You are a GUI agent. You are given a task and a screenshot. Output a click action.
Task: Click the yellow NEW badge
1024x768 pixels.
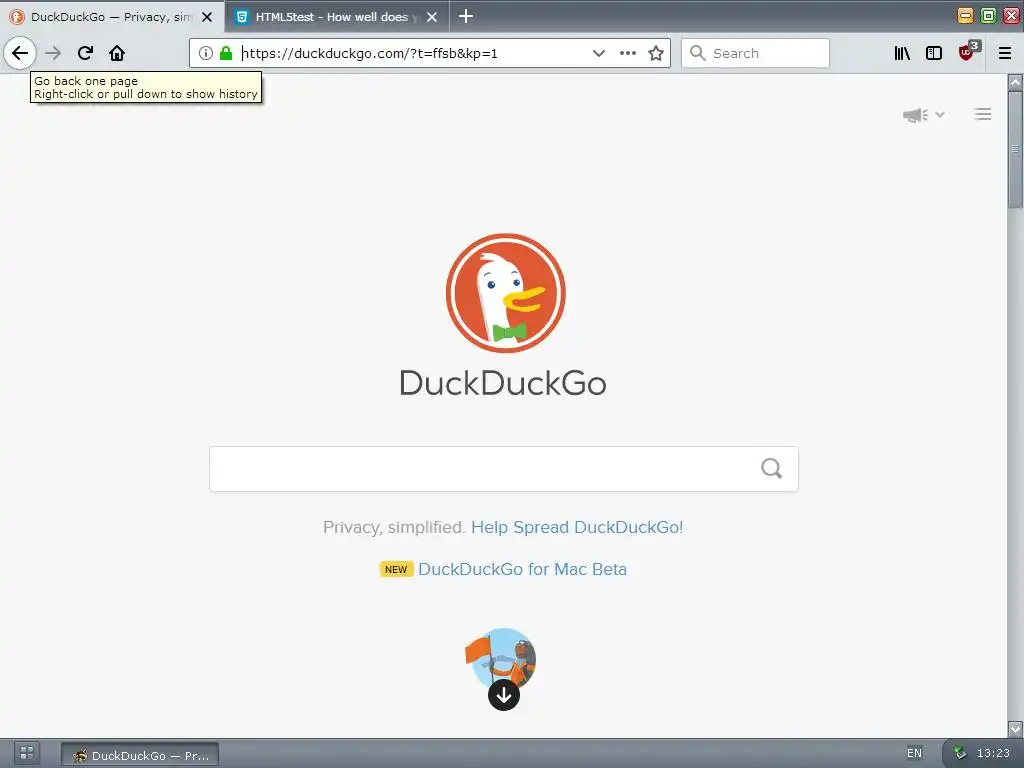(x=396, y=569)
